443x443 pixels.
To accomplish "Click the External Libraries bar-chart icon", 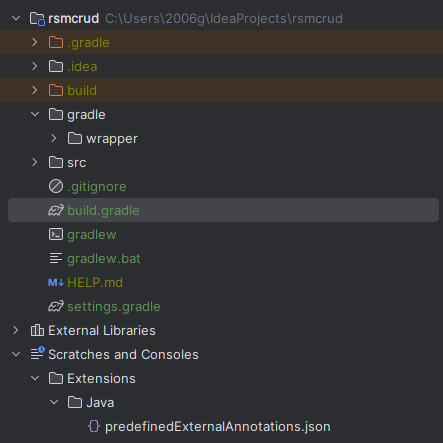I will (37, 330).
